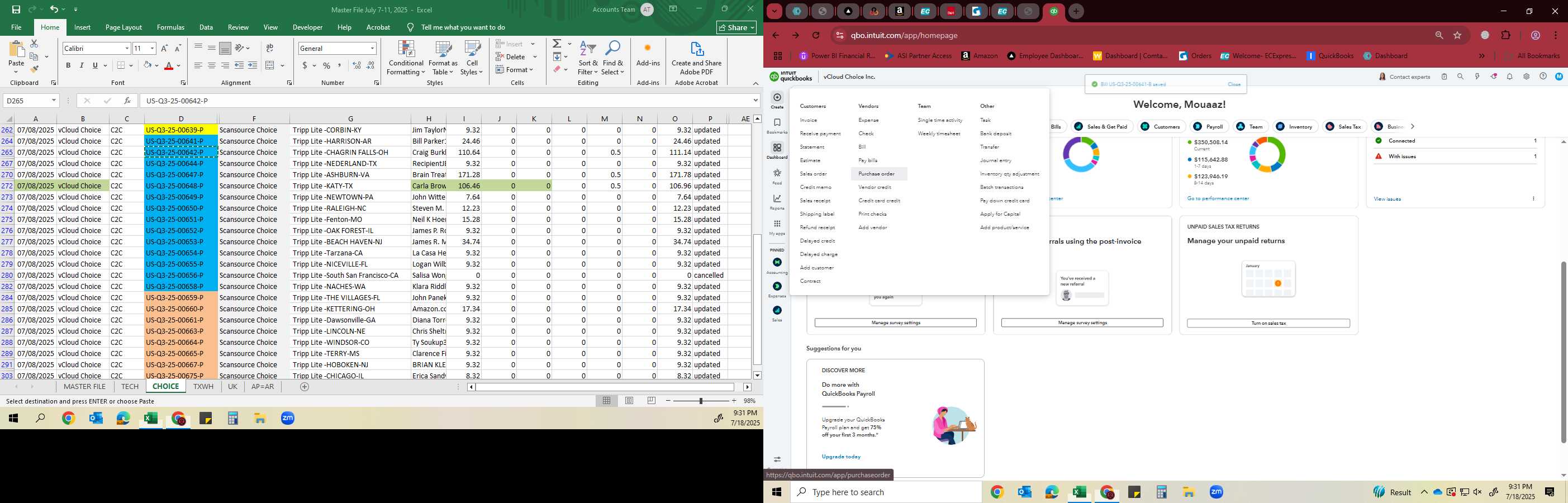Open Conditional Formatting in Excel

pyautogui.click(x=406, y=58)
